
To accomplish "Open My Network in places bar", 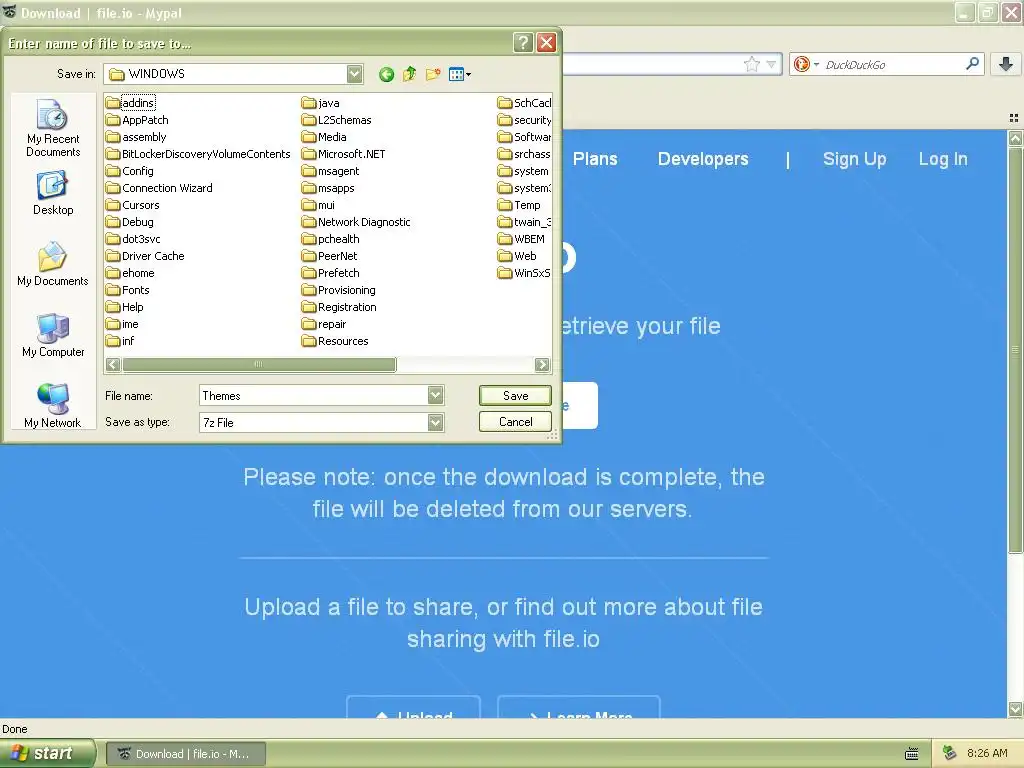I will click(53, 406).
